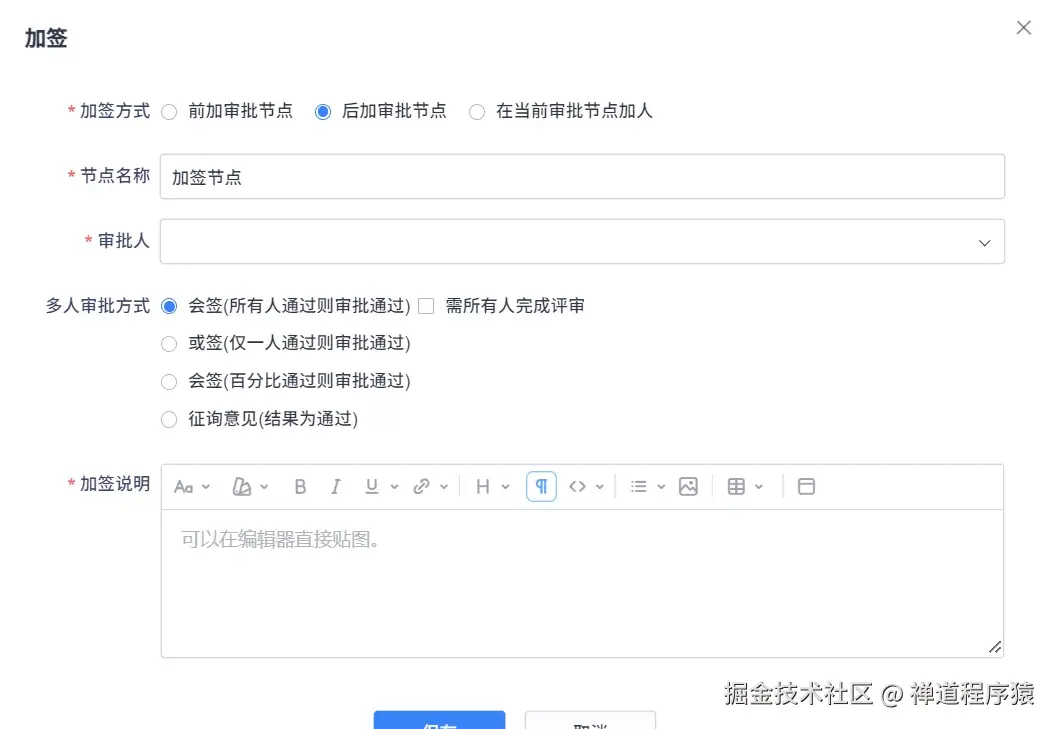Insert a table into the editor
The image size is (1056, 729).
[735, 486]
